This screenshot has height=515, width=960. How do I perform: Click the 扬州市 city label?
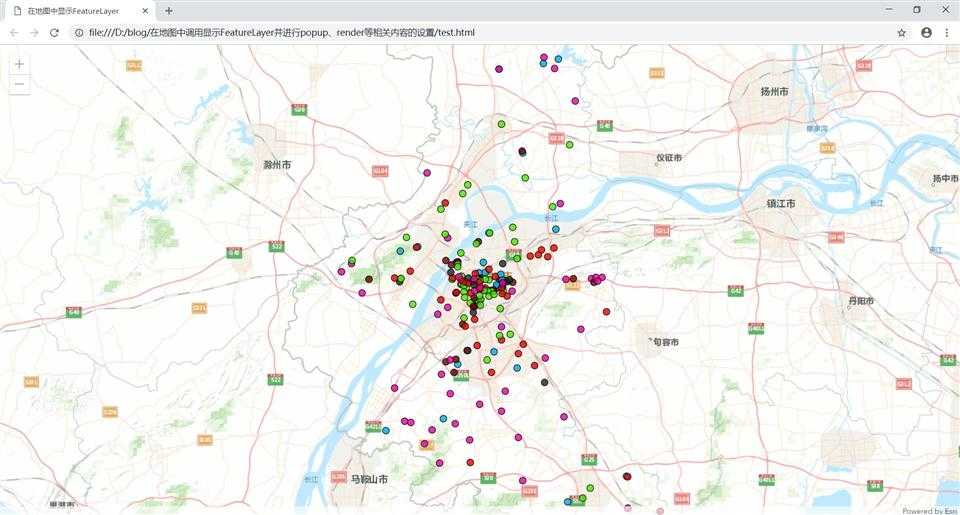(x=774, y=91)
